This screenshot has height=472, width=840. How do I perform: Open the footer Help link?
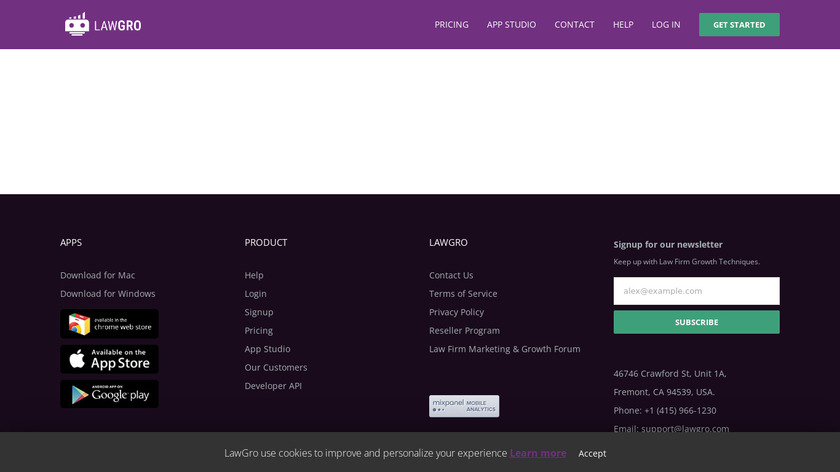coord(254,275)
